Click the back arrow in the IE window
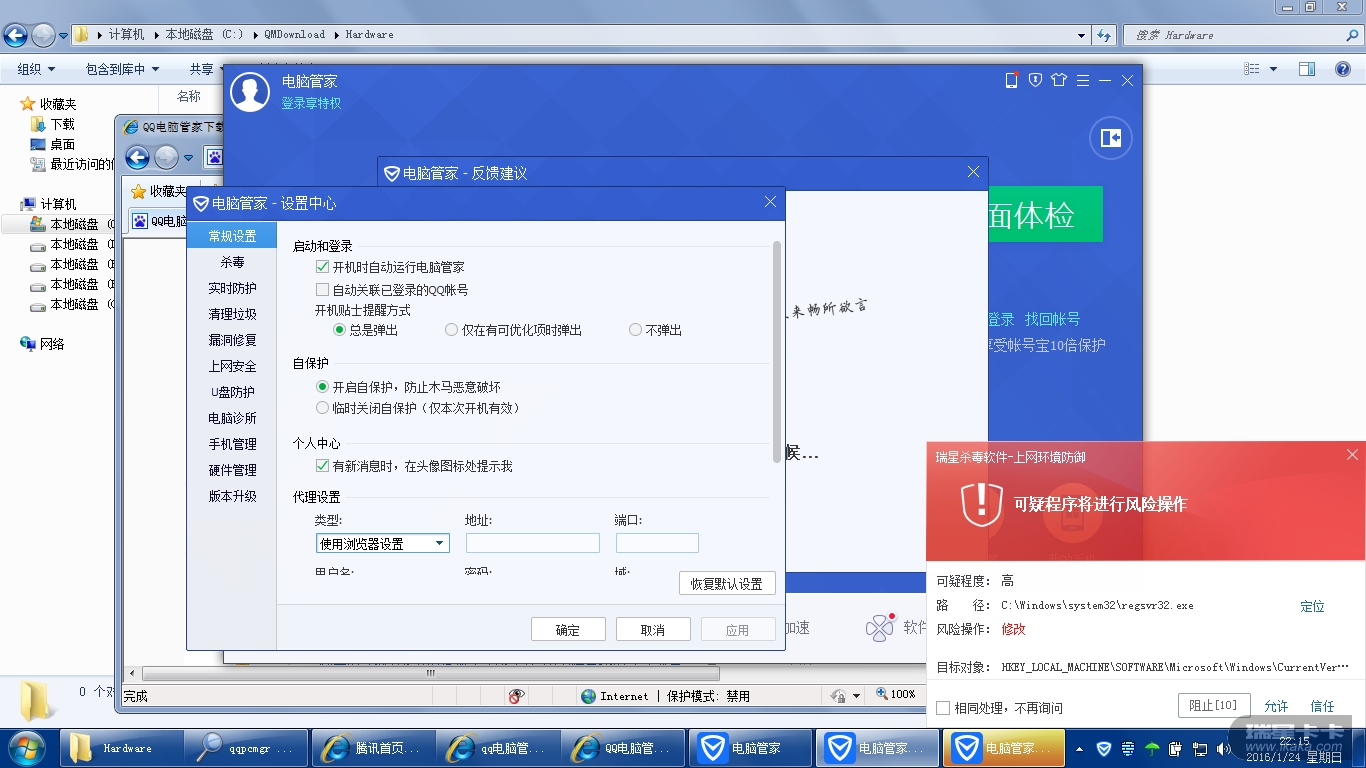This screenshot has width=1366, height=768. [x=138, y=157]
